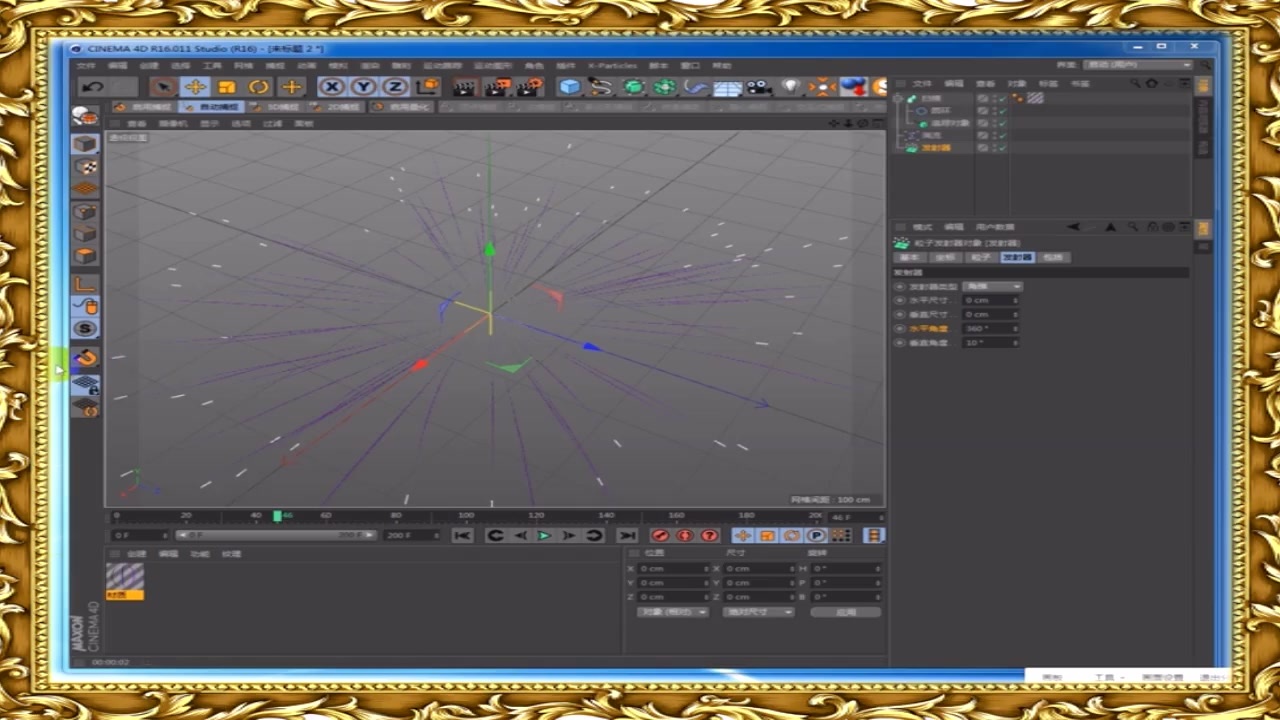Click the striped material tag on Sweep row
Viewport: 1280px width, 720px height.
[x=1035, y=98]
